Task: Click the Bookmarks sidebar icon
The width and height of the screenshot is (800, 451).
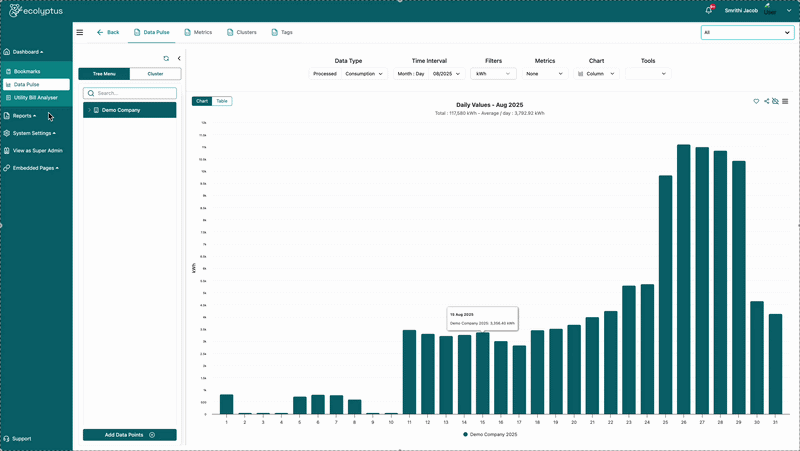Action: (8, 71)
